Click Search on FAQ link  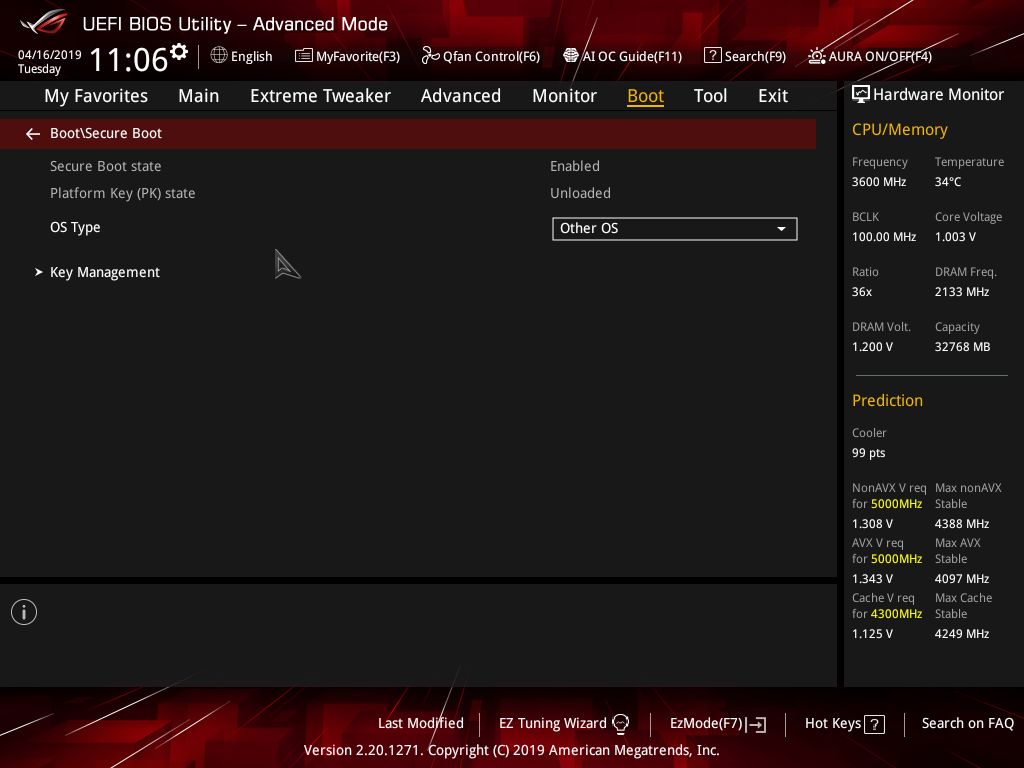coord(967,724)
